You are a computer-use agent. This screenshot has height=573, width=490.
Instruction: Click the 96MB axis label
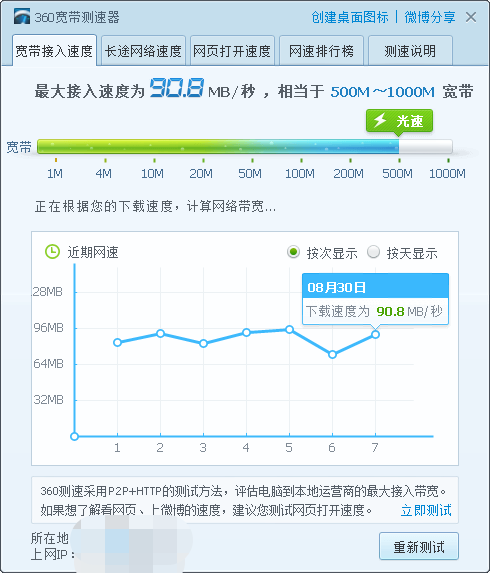pos(49,328)
